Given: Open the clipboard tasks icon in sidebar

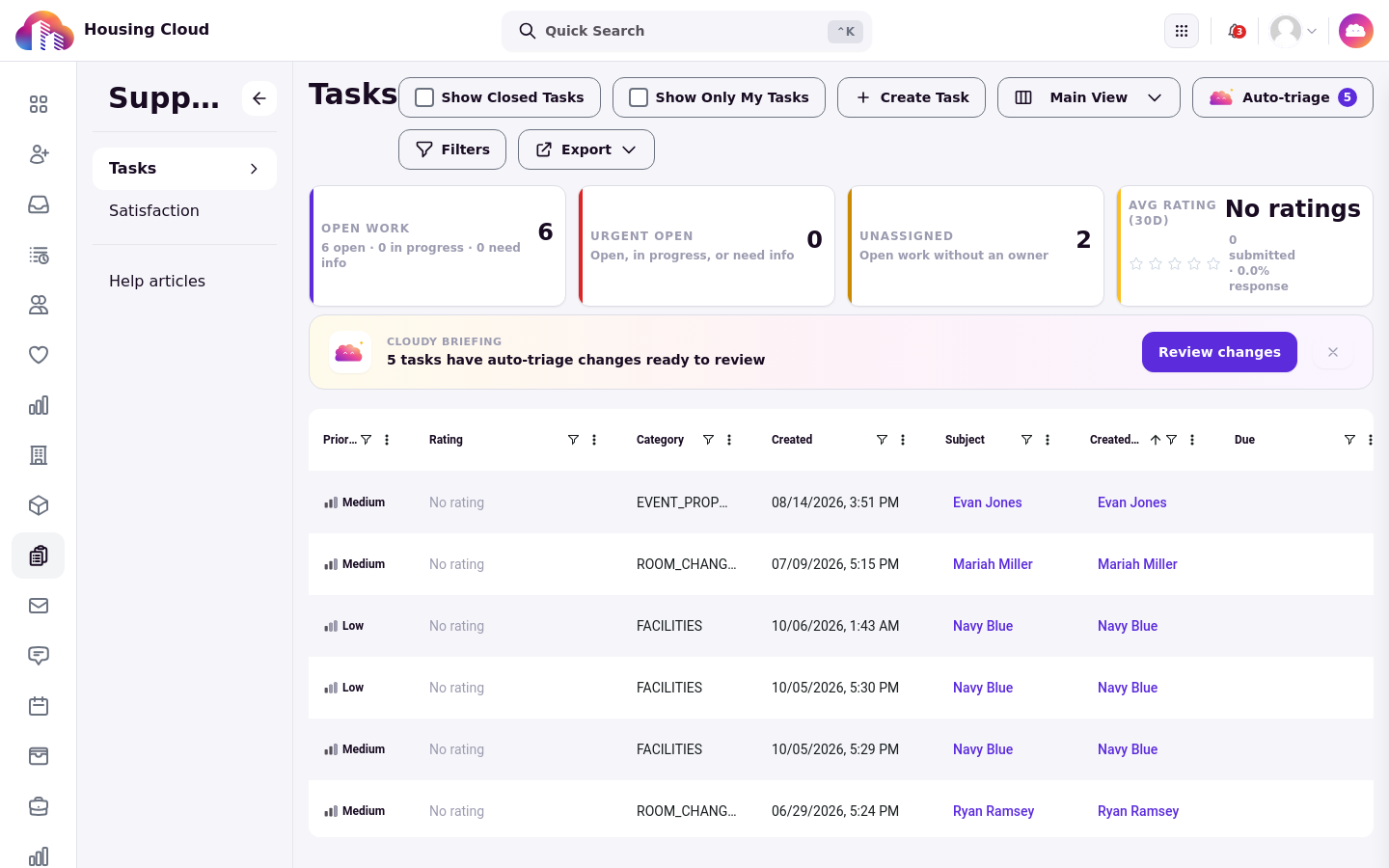Looking at the screenshot, I should click(39, 556).
